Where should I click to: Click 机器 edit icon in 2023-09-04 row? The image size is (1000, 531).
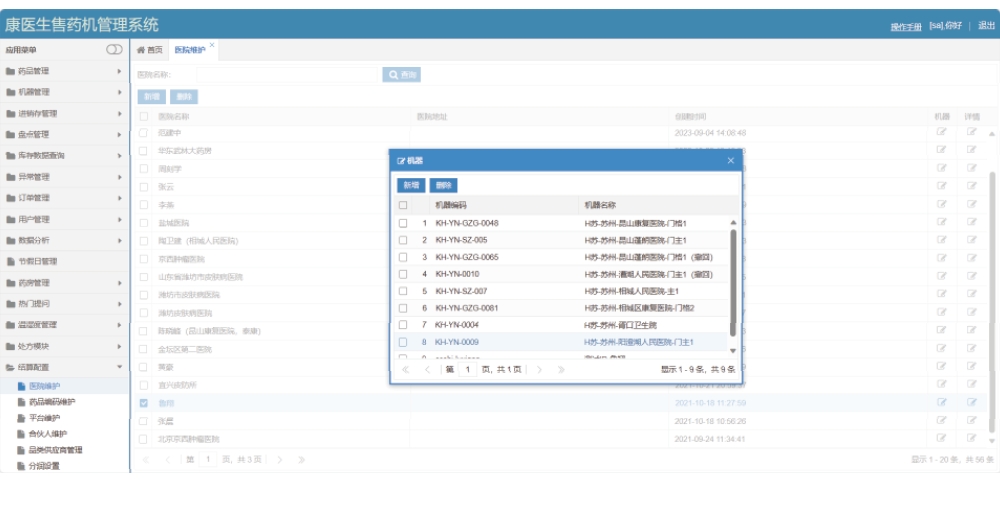coord(941,132)
